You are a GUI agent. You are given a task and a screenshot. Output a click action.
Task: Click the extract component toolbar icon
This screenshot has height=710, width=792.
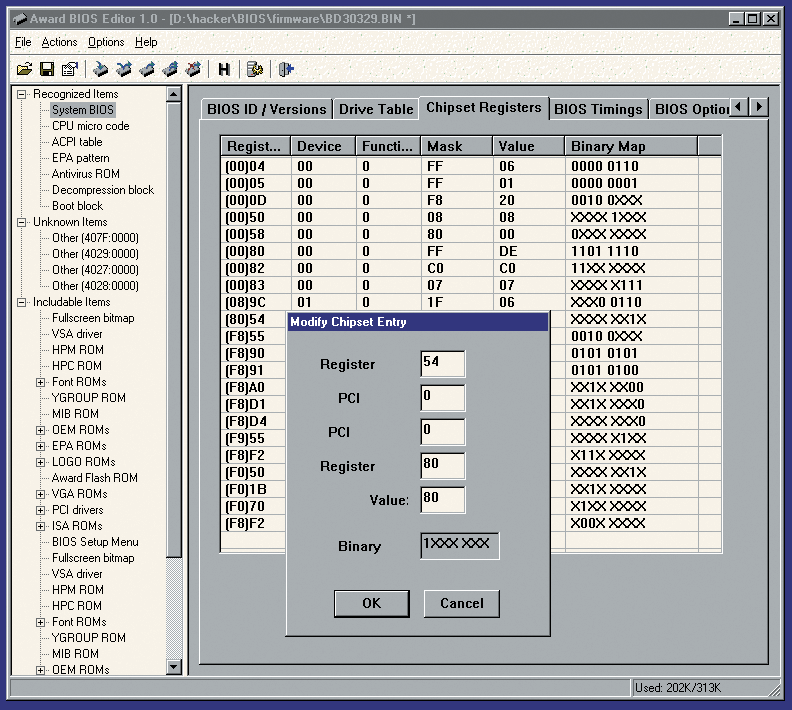click(147, 69)
